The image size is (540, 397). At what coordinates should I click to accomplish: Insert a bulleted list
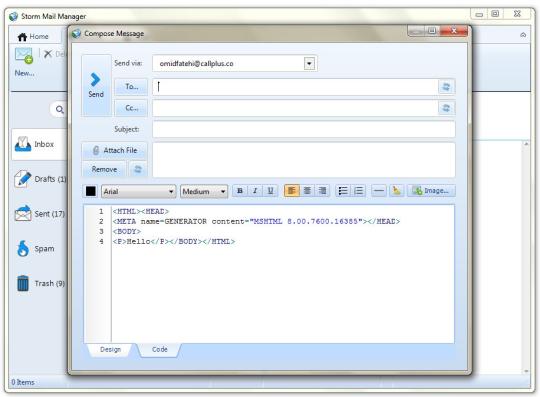[x=343, y=191]
